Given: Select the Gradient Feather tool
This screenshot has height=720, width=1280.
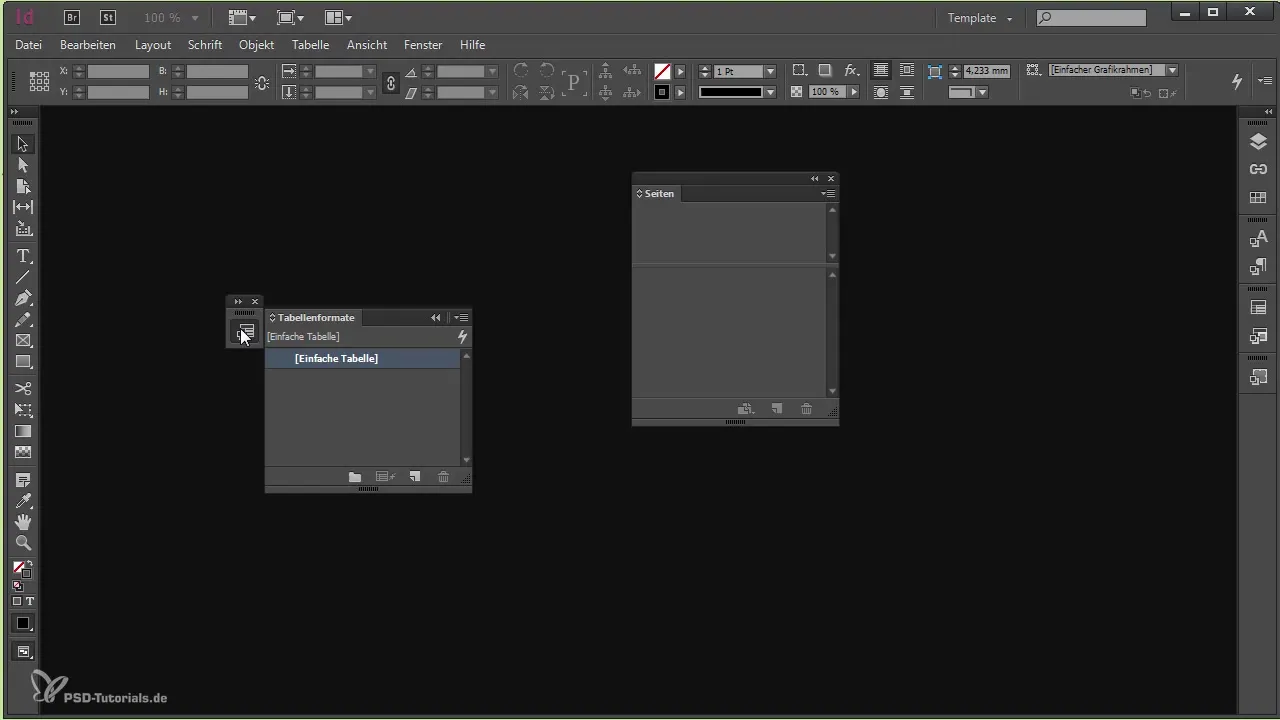Looking at the screenshot, I should click(x=23, y=452).
